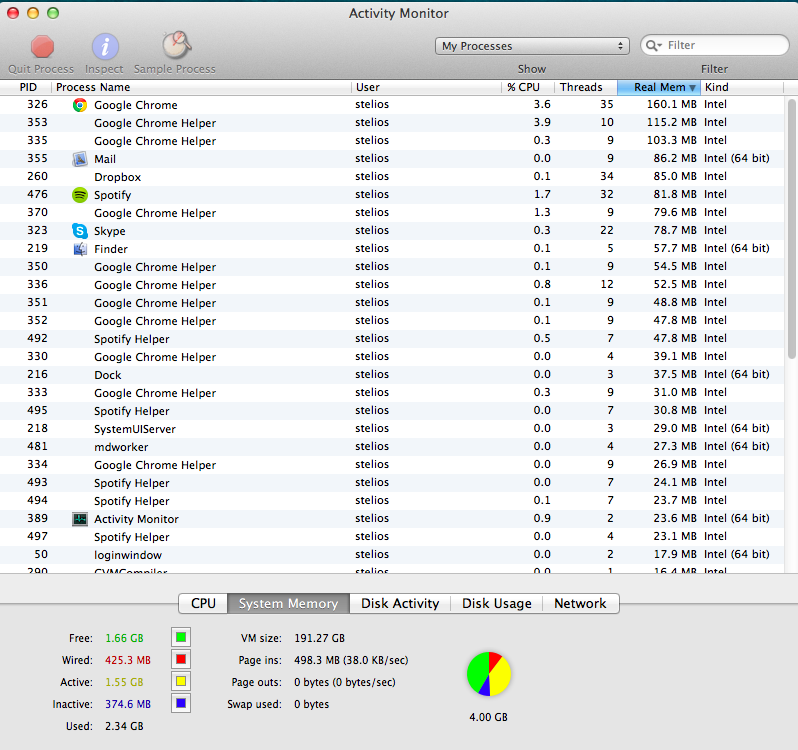Click the 86.2 MB Mail memory value
The width and height of the screenshot is (798, 750).
click(675, 158)
